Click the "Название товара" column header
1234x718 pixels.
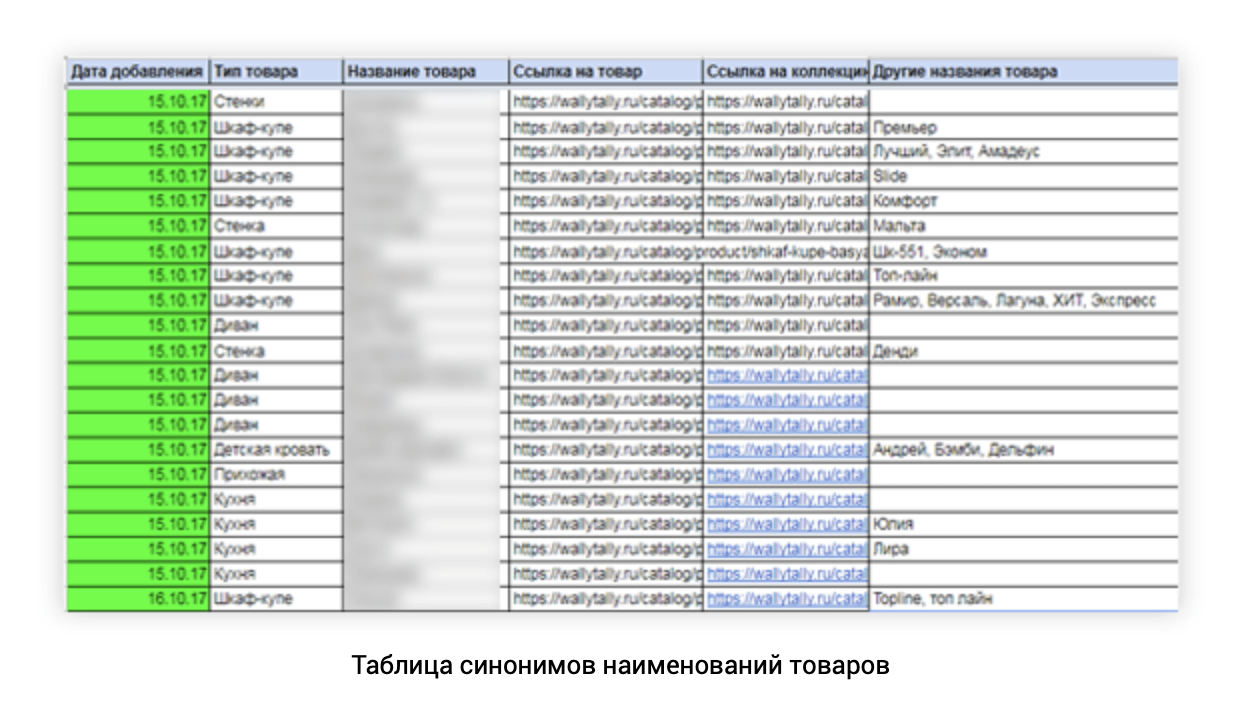coord(426,72)
